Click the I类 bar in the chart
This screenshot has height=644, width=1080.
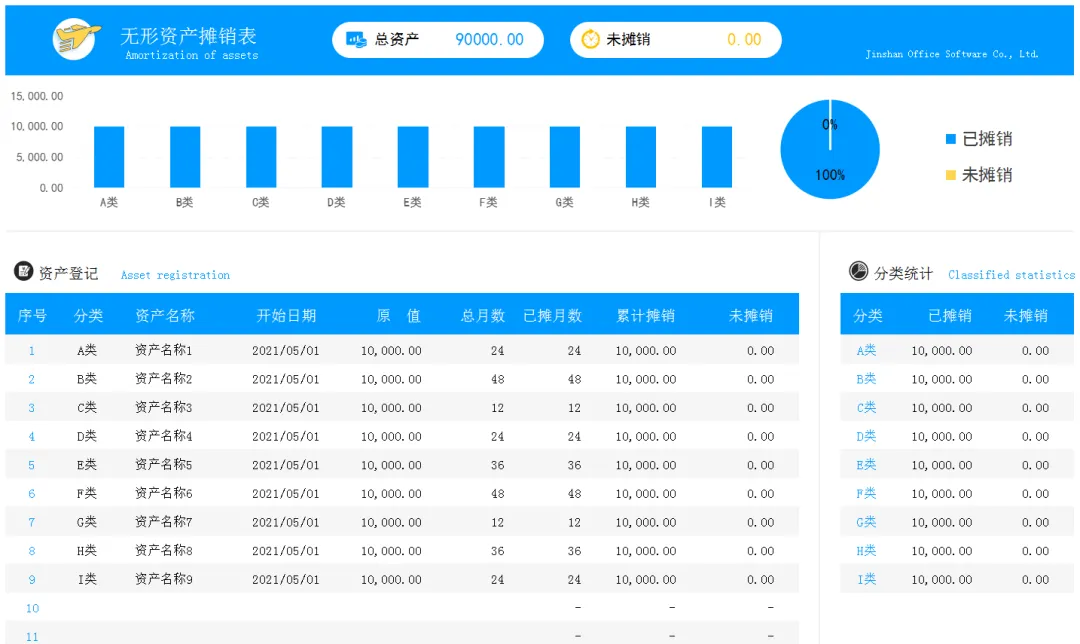(x=716, y=156)
